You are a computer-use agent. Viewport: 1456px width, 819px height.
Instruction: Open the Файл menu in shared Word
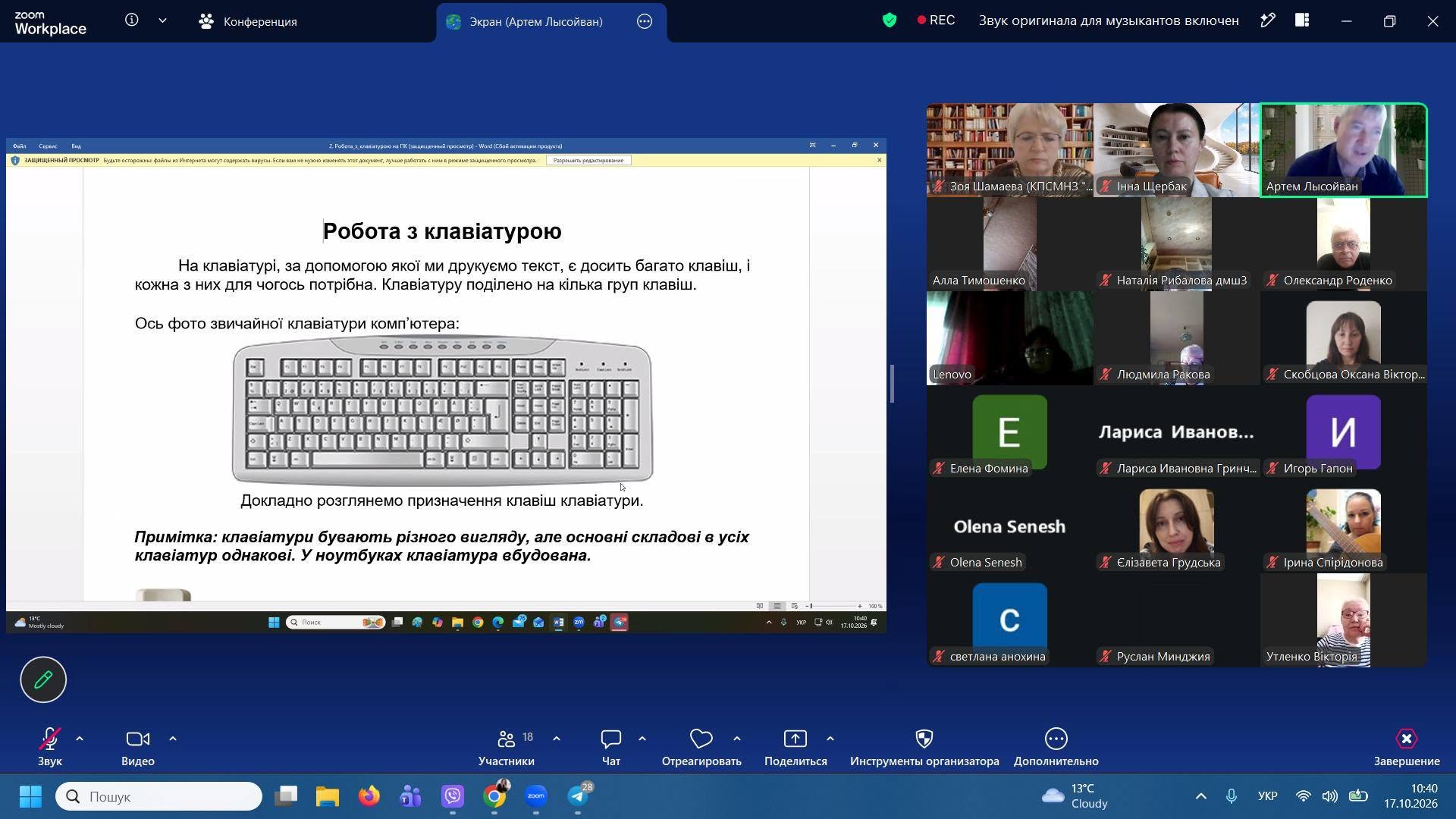20,146
